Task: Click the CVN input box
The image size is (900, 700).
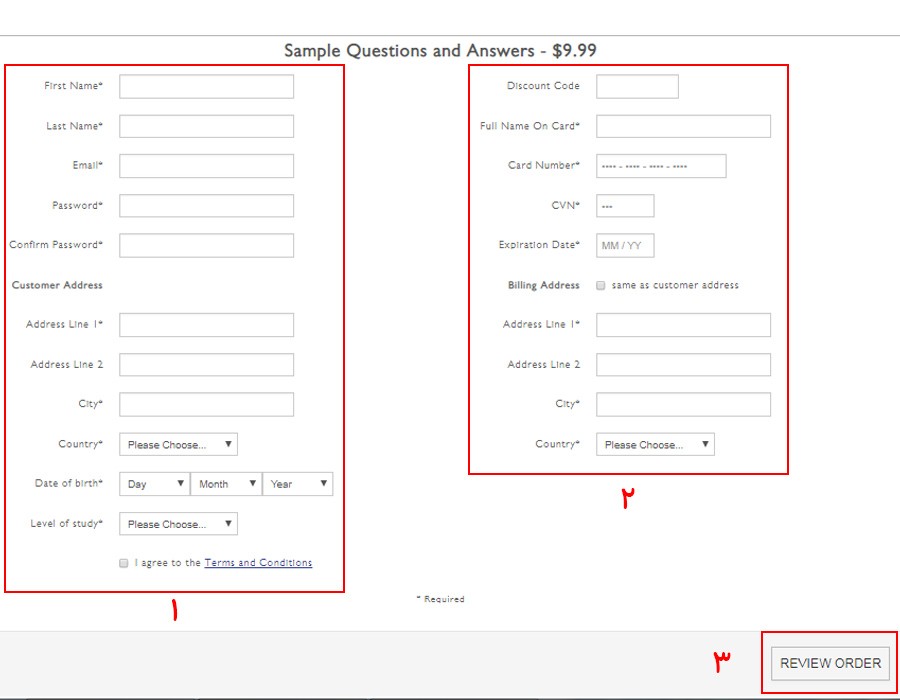Action: coord(625,206)
